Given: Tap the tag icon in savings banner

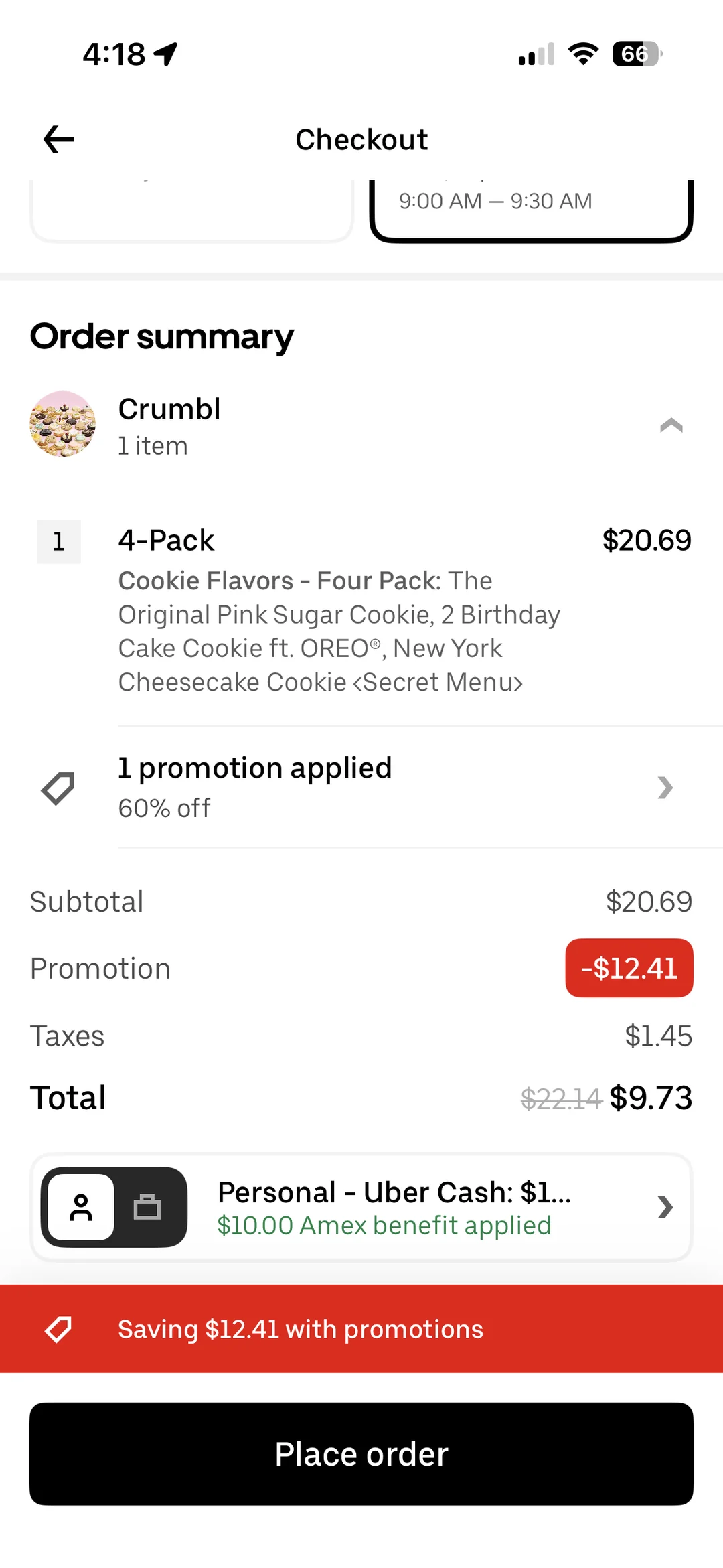Looking at the screenshot, I should coord(58,1329).
